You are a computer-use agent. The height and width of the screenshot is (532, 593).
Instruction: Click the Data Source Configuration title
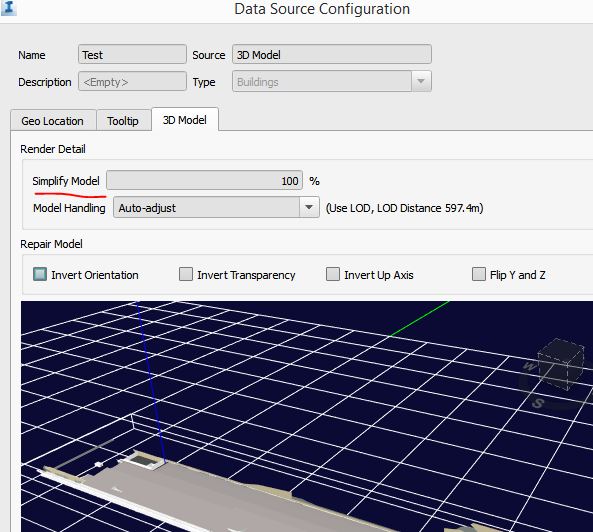[x=322, y=9]
